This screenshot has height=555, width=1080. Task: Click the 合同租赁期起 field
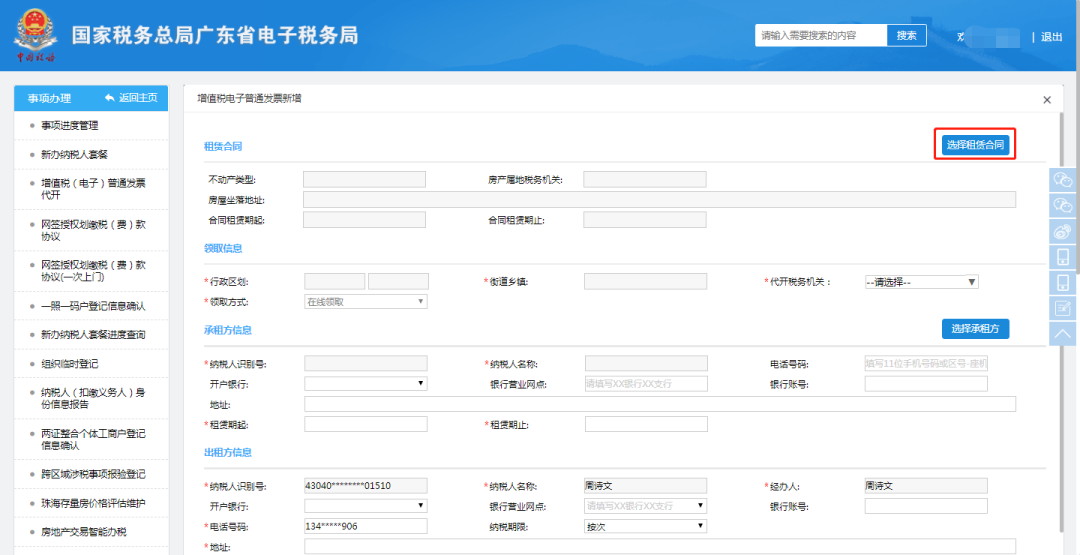point(364,220)
